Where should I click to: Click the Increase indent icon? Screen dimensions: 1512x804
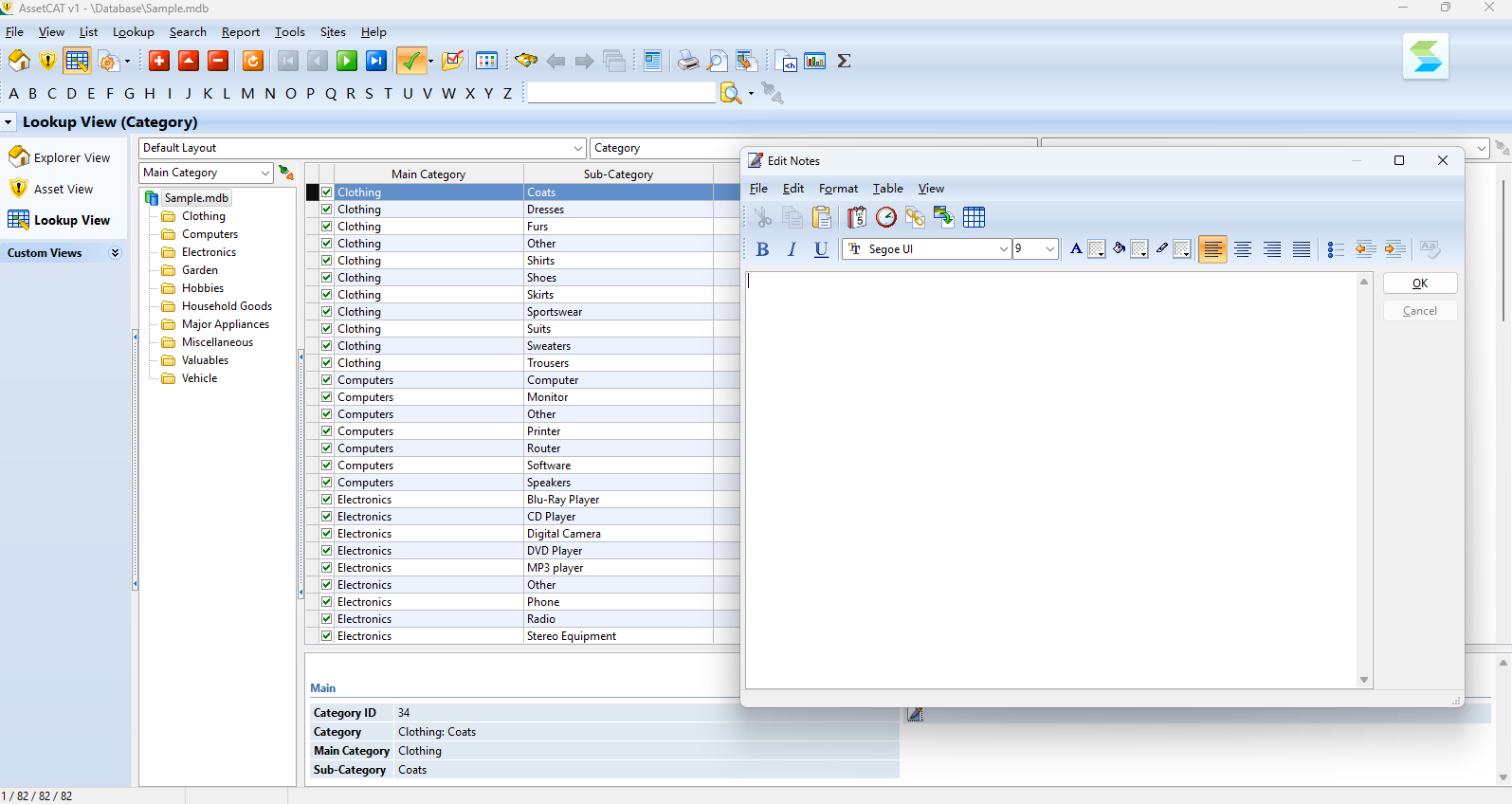coord(1394,249)
